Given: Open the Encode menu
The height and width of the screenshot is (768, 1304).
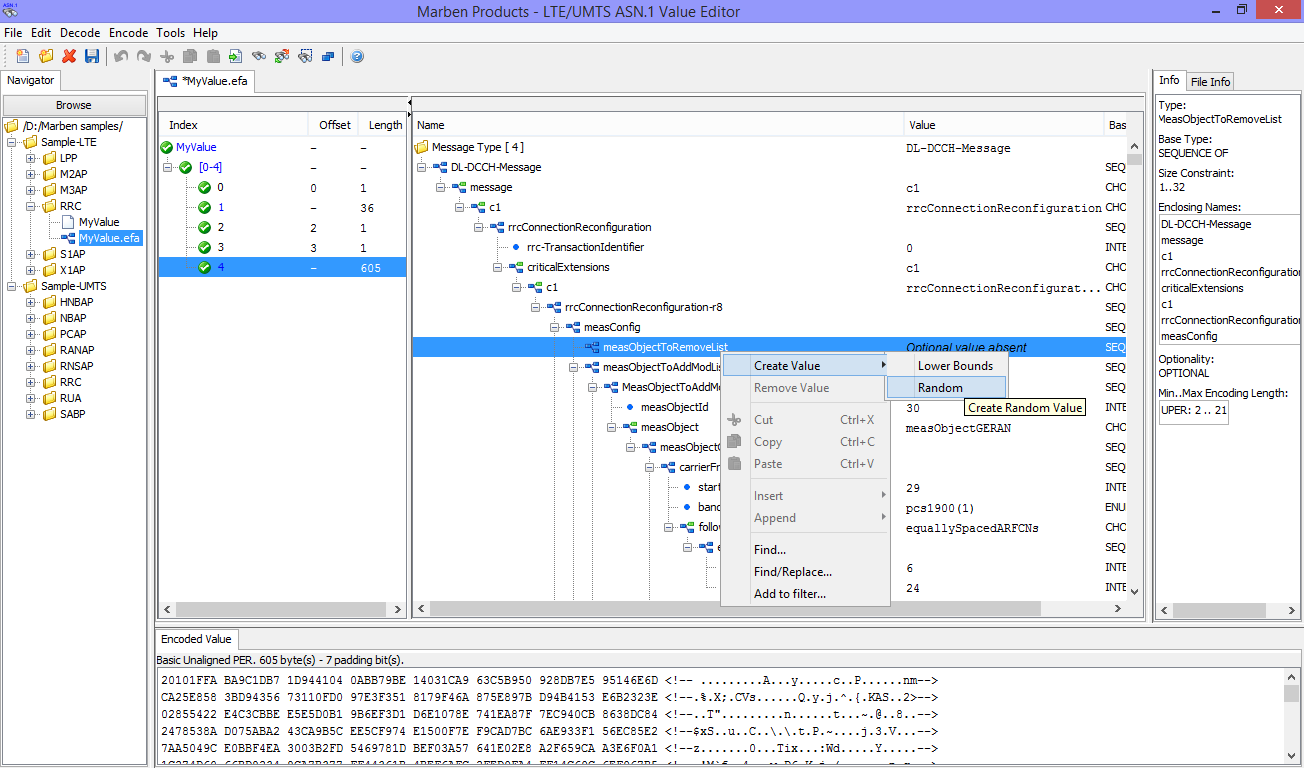Looking at the screenshot, I should 128,33.
